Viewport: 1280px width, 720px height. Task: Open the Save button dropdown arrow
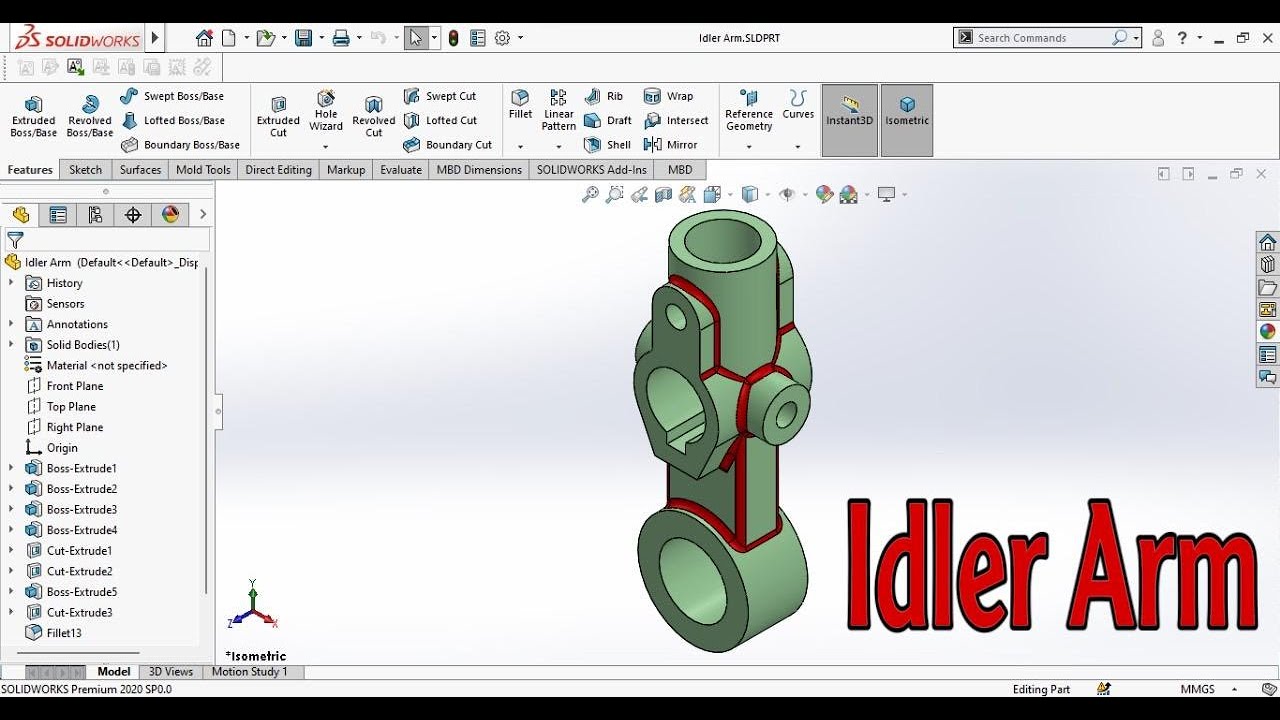click(x=322, y=38)
